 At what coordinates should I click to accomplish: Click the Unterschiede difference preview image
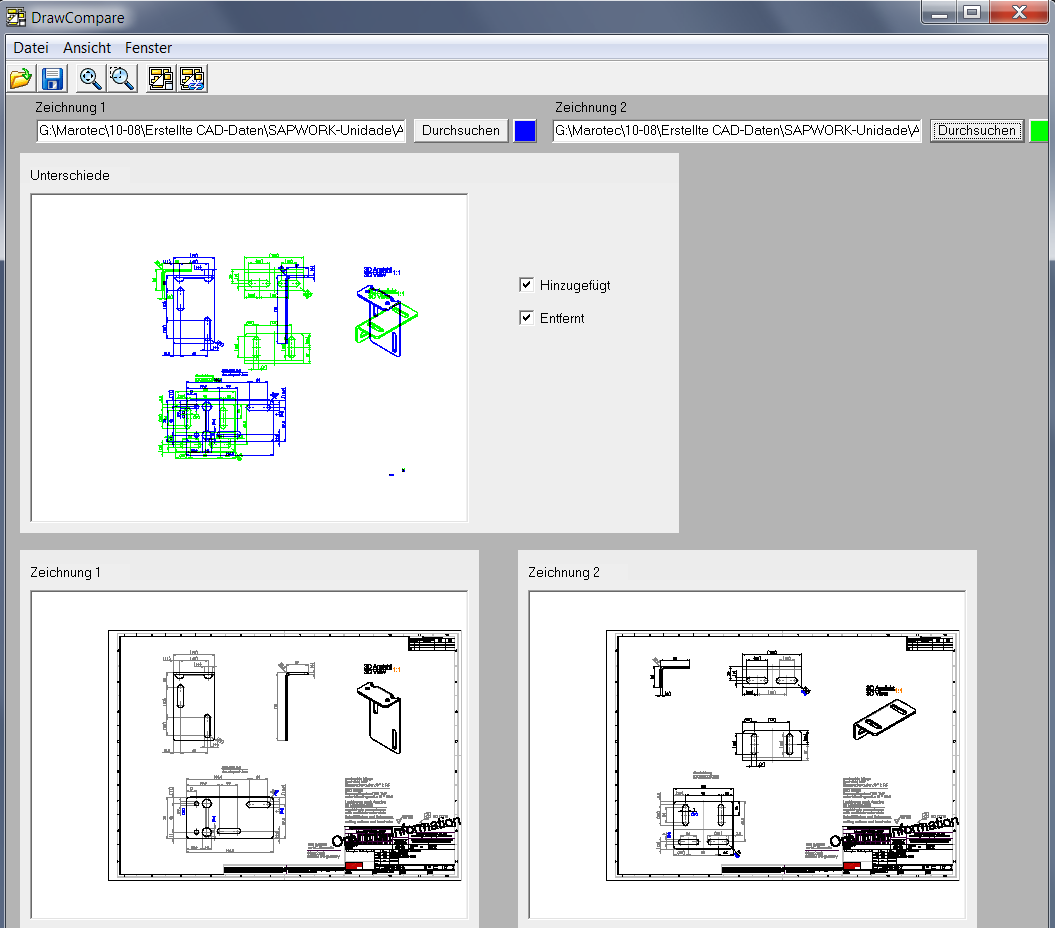coord(249,358)
